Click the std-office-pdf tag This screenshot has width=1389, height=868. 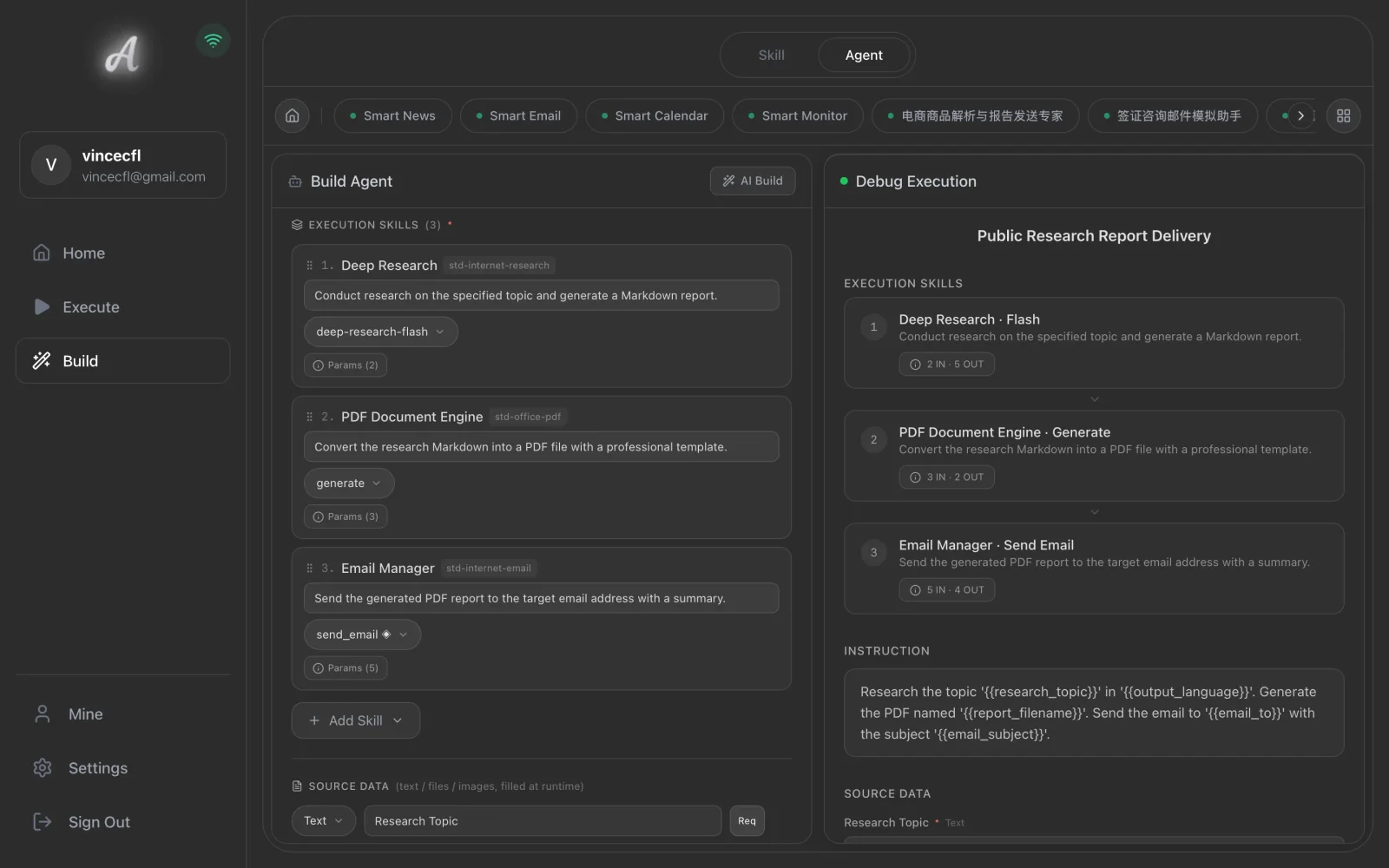[x=528, y=417]
